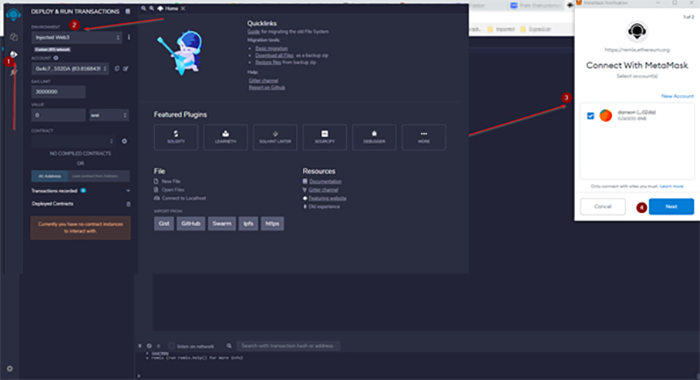Open the wei value unit dropdown
Image resolution: width=700 pixels, height=380 pixels.
pos(109,115)
